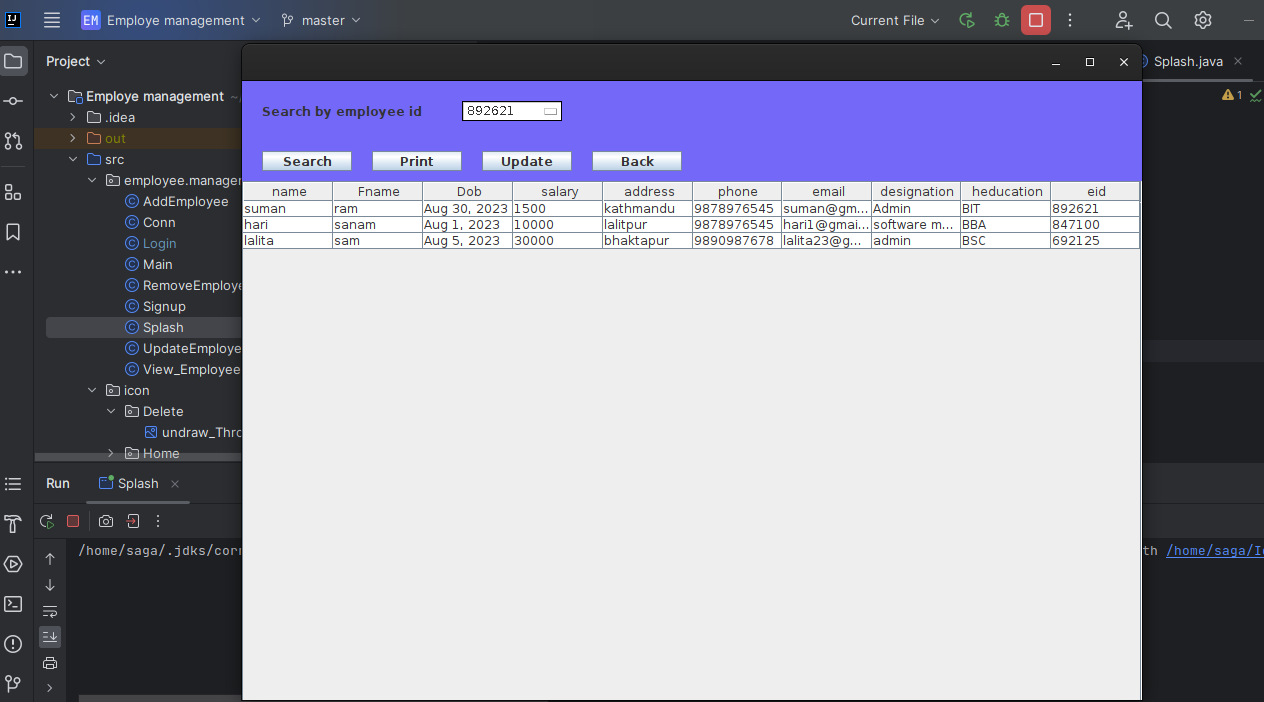Image resolution: width=1264 pixels, height=702 pixels.
Task: Expand the .idea folder
Action: (x=72, y=117)
